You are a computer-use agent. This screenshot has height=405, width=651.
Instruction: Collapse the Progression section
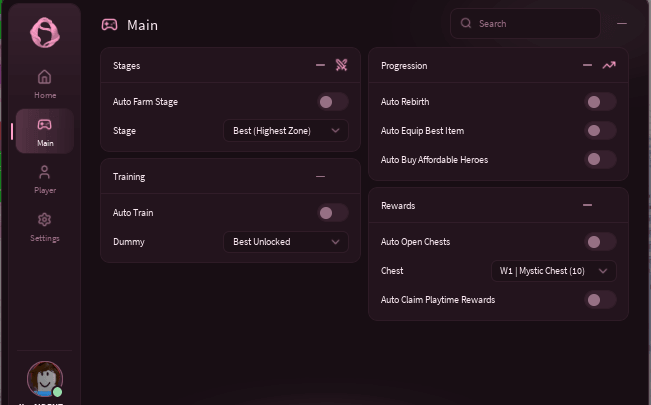[587, 65]
